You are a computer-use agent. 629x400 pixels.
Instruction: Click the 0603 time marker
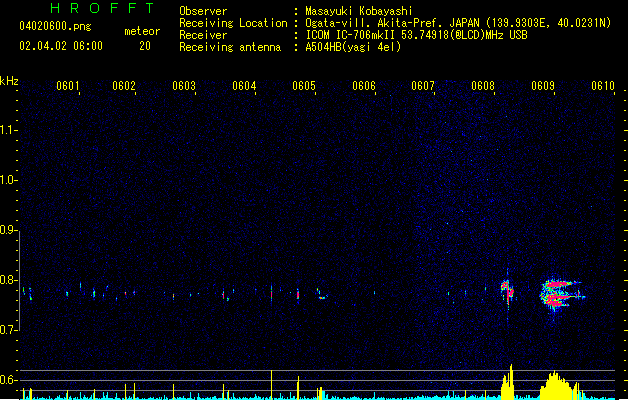(x=184, y=86)
